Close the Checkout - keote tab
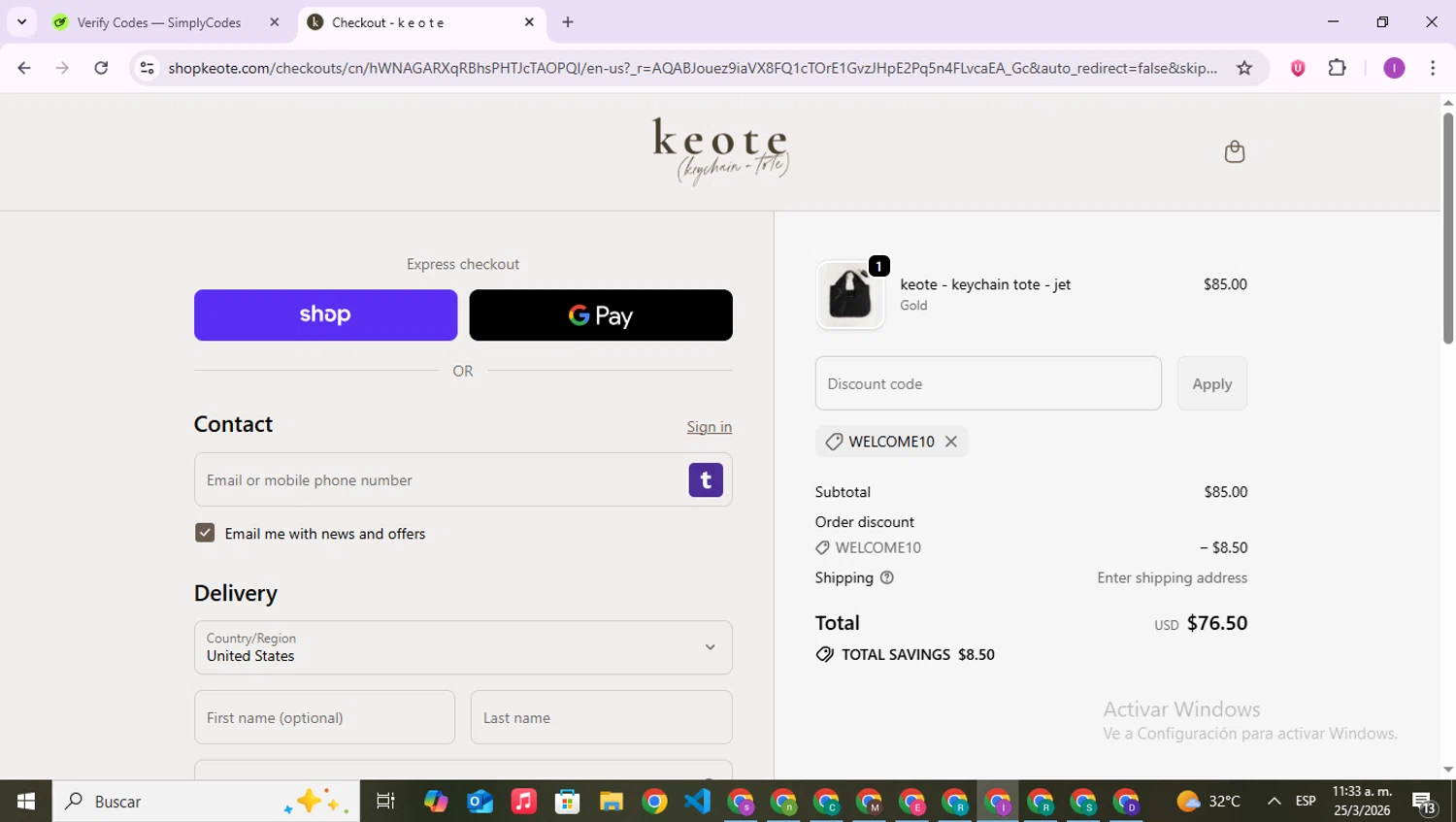Screen dimensions: 1456x822 (x=529, y=22)
